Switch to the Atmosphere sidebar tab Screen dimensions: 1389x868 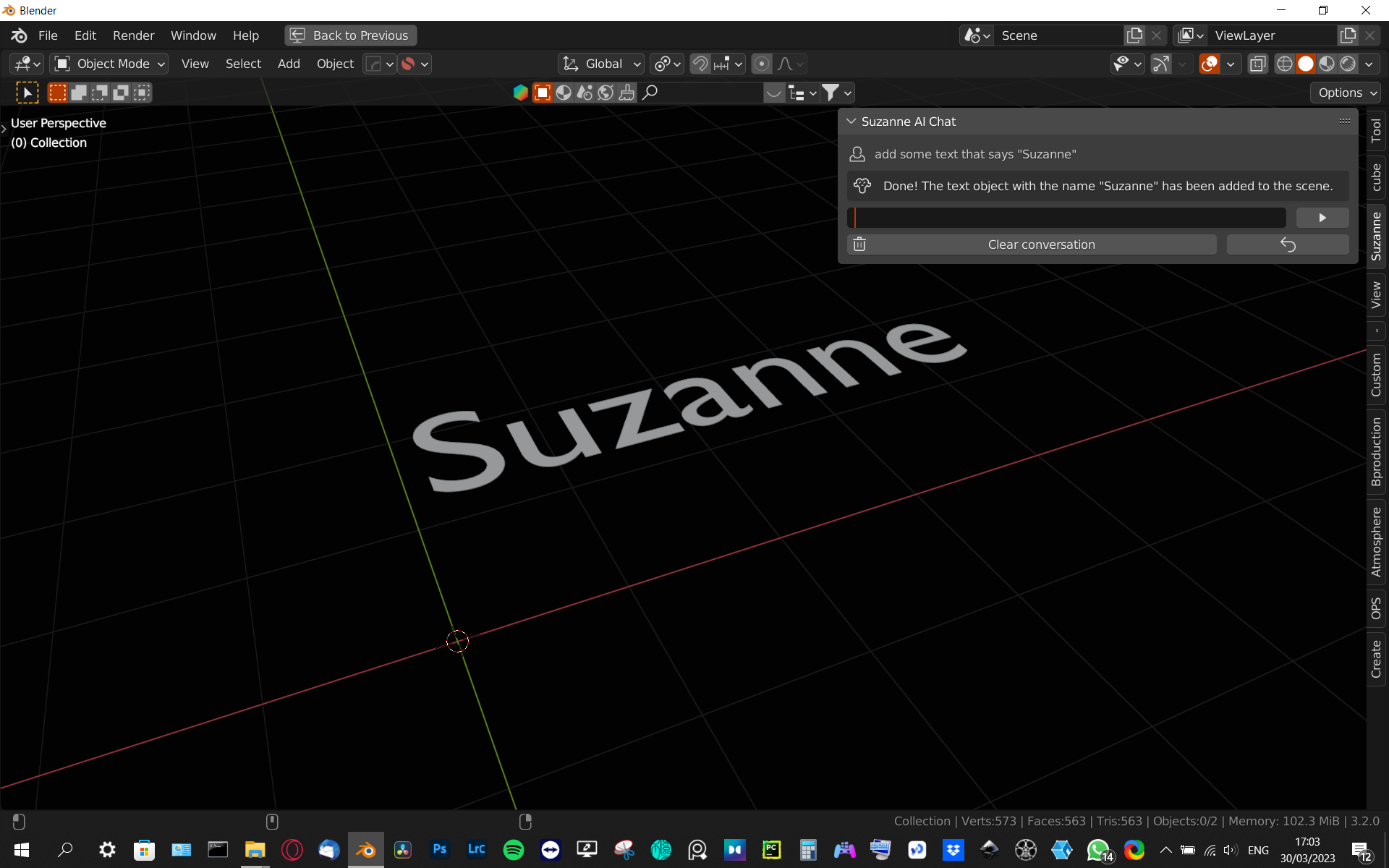pyautogui.click(x=1376, y=542)
